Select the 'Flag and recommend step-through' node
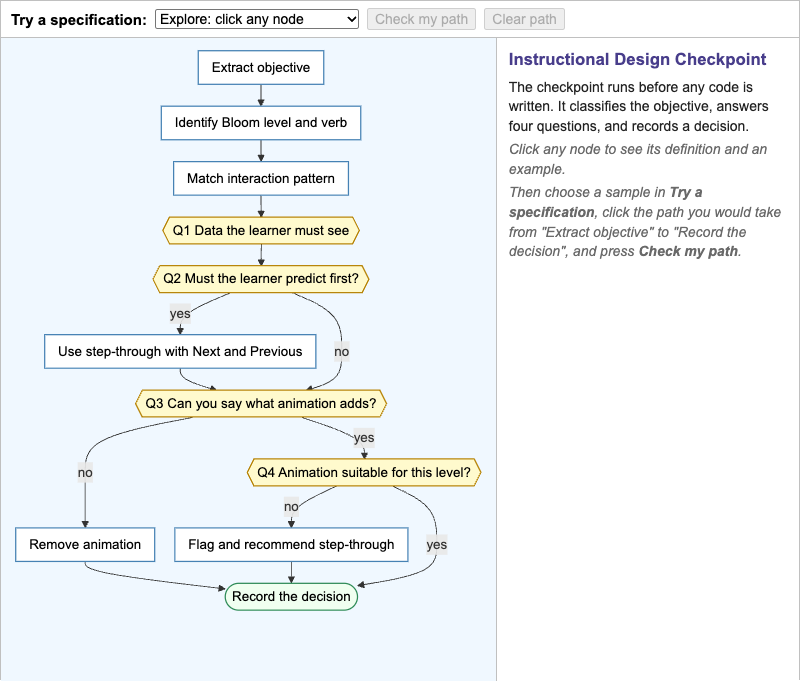The width and height of the screenshot is (800, 682). tap(291, 545)
